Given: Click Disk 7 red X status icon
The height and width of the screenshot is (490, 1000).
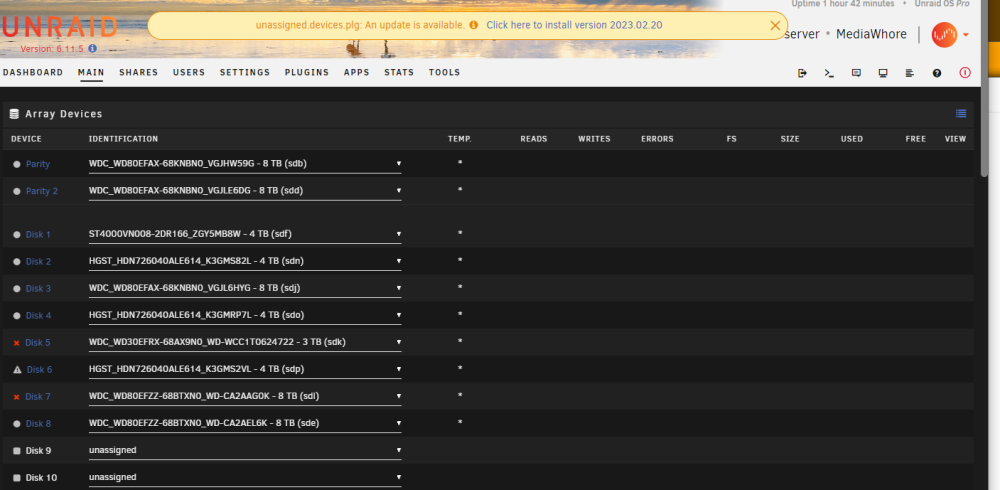Looking at the screenshot, I should click(17, 397).
